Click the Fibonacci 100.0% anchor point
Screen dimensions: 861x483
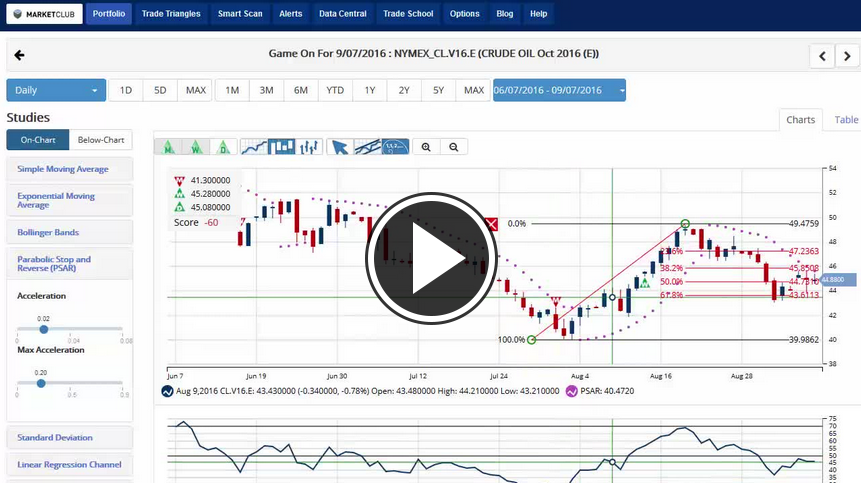point(532,340)
